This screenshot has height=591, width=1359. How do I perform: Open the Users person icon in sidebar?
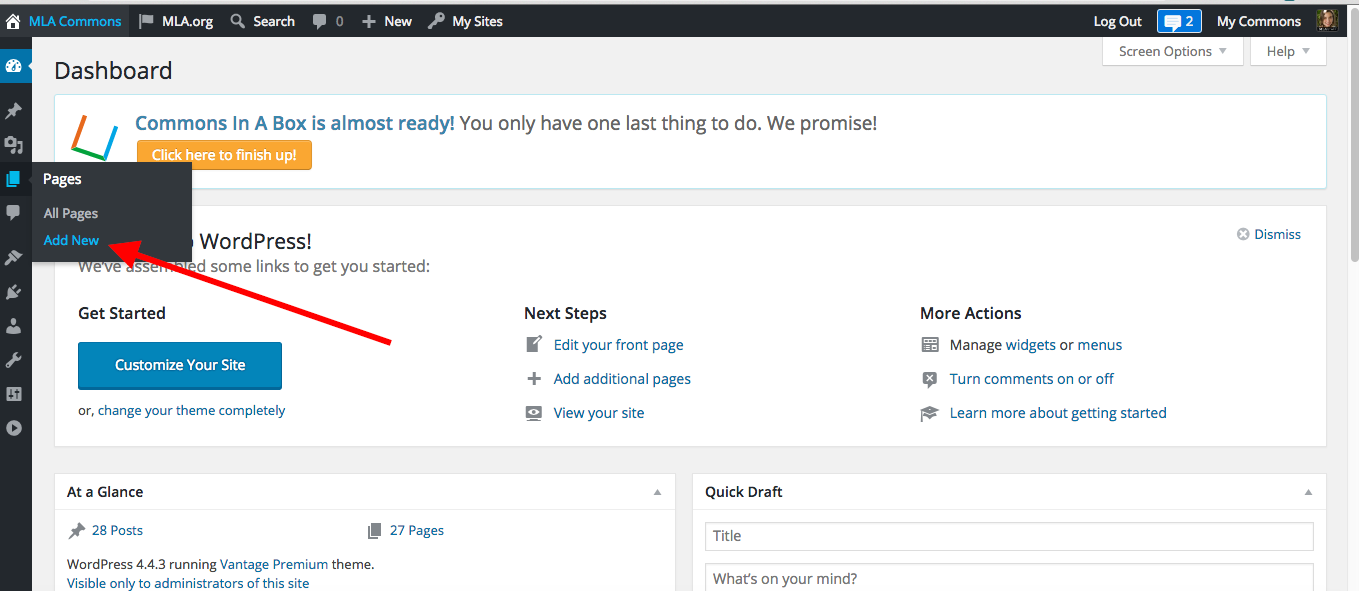coord(14,326)
